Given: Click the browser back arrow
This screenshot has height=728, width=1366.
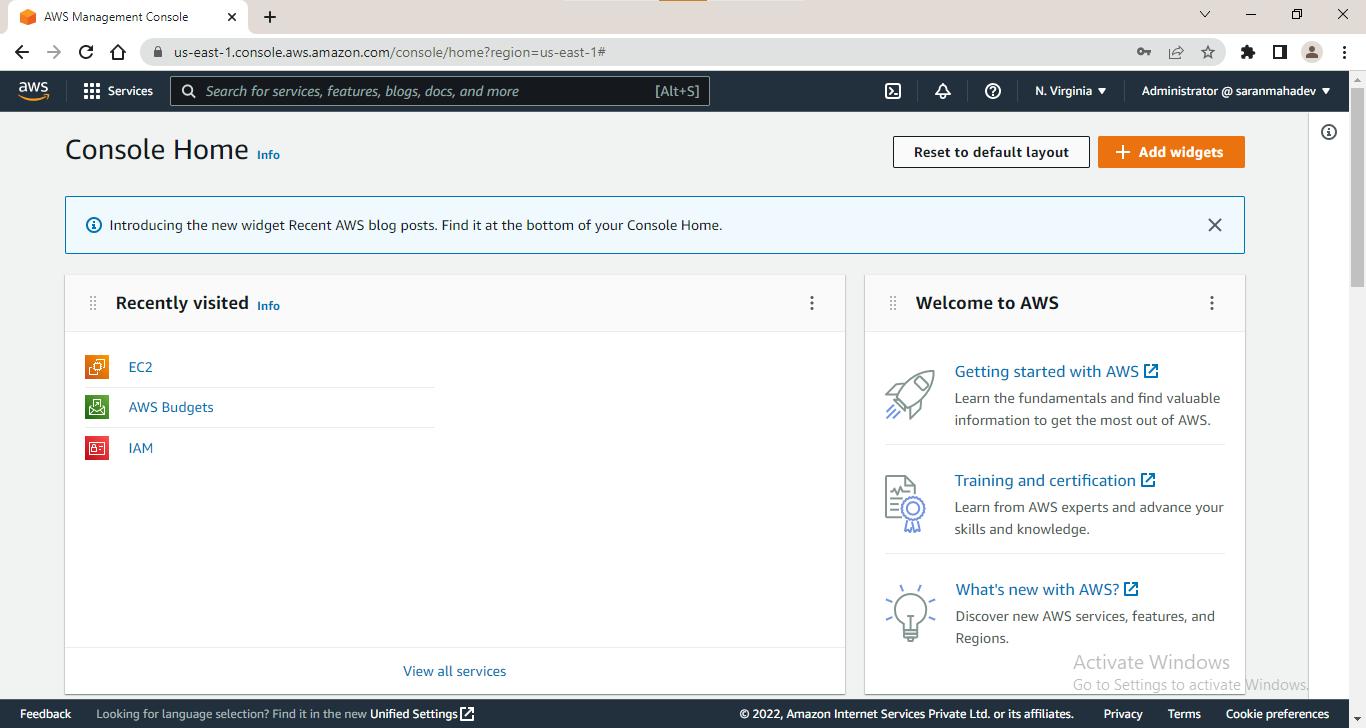Looking at the screenshot, I should pos(22,52).
